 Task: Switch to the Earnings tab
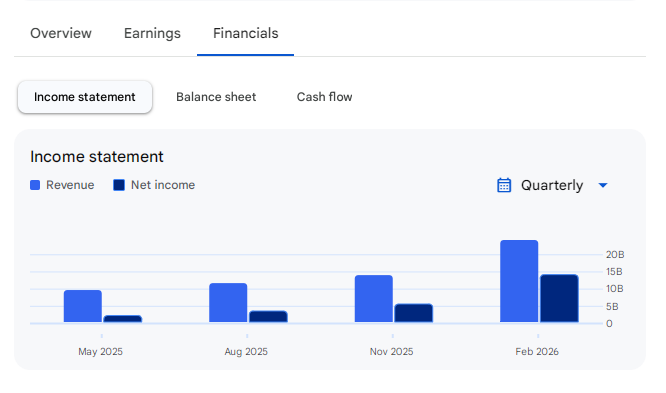point(152,33)
